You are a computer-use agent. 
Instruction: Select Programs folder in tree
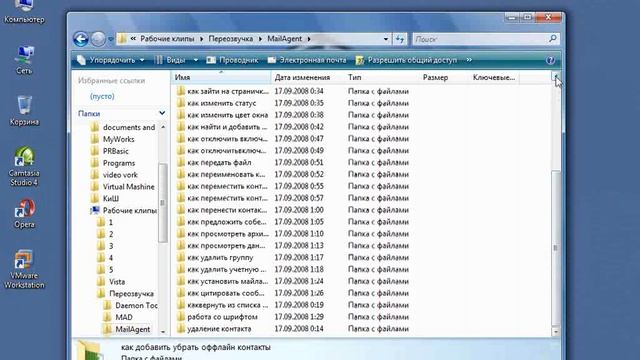113,163
